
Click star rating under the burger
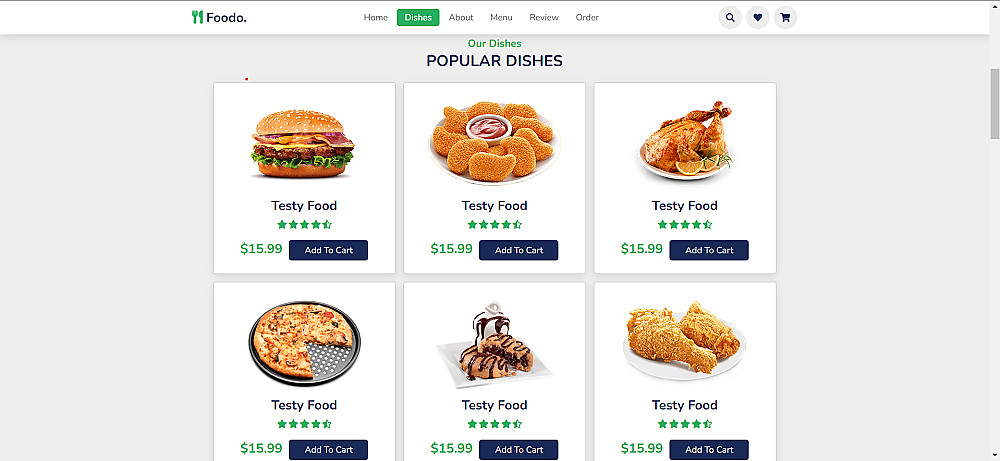[x=304, y=224]
